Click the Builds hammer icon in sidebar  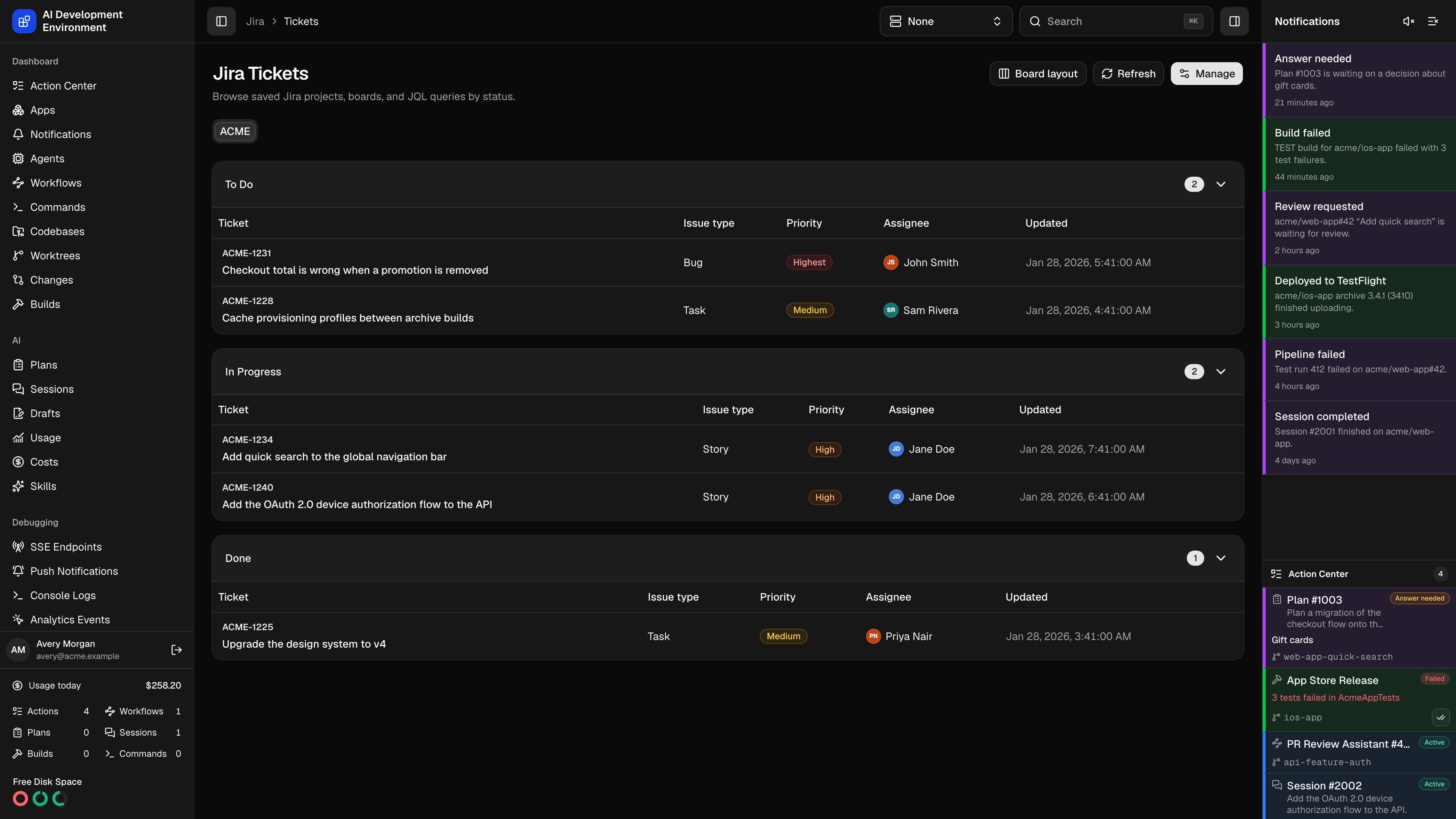pyautogui.click(x=18, y=304)
